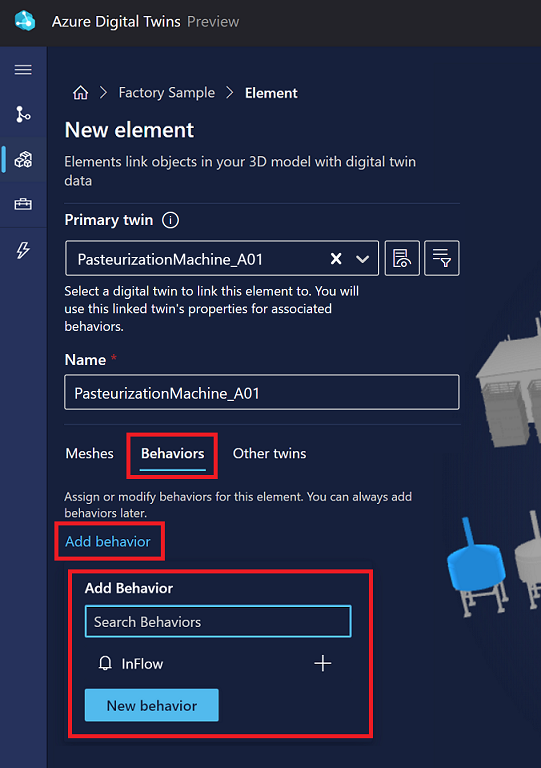Add the InFlow behavior with plus
Viewport: 541px width, 768px height.
pos(323,663)
